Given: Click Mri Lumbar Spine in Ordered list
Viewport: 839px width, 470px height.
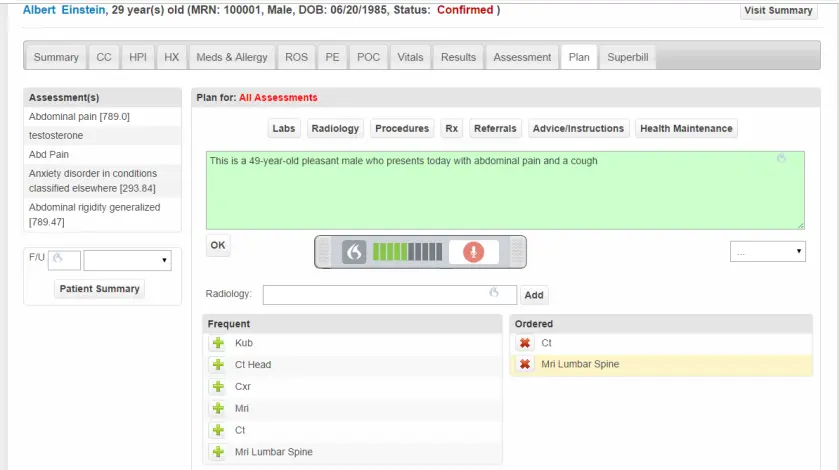Looking at the screenshot, I should (580, 364).
